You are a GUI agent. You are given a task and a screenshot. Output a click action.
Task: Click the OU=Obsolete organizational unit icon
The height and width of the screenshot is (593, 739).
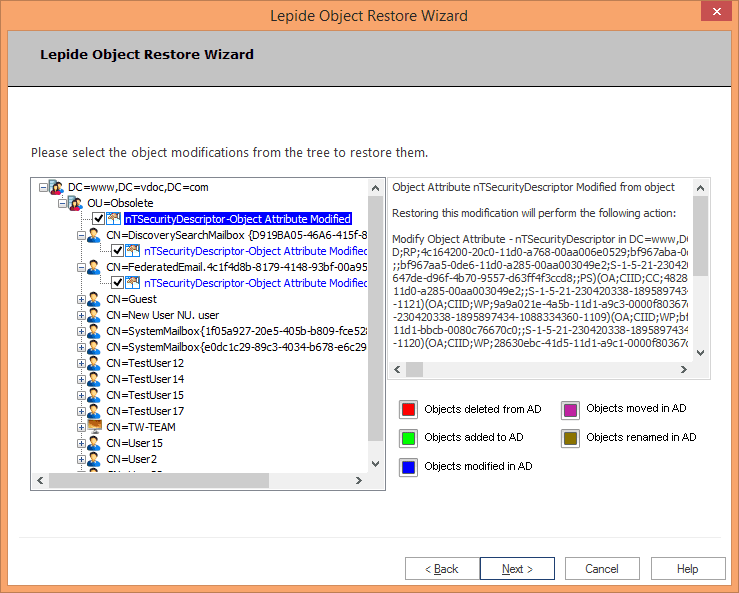[x=75, y=204]
